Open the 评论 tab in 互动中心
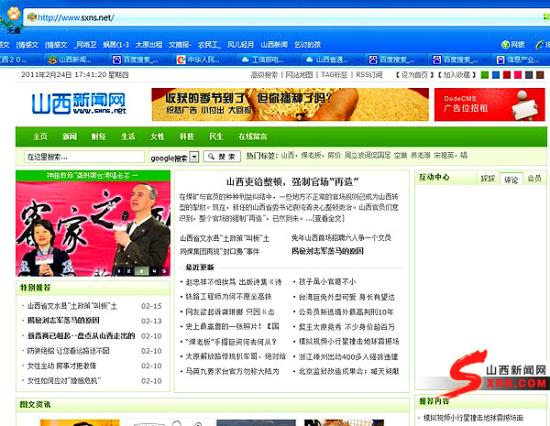550x426 pixels. click(x=511, y=179)
